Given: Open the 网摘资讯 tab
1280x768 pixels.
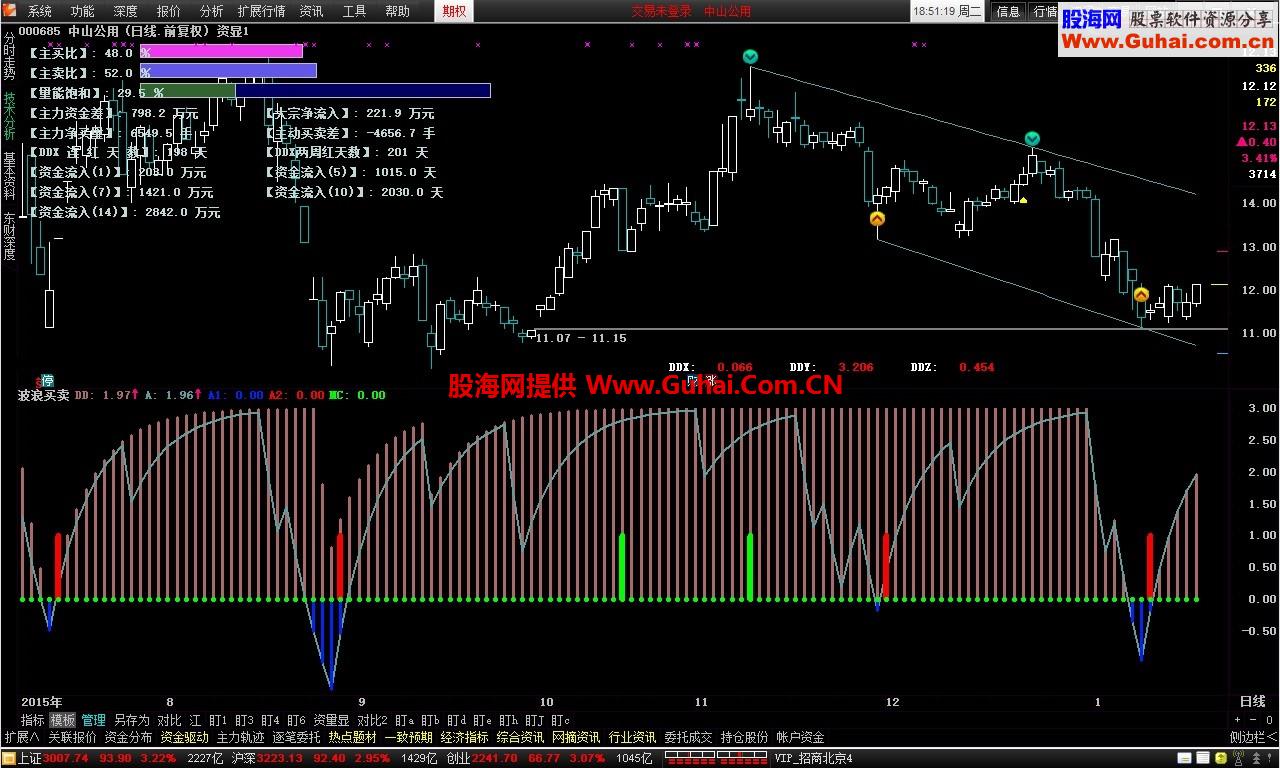Looking at the screenshot, I should pyautogui.click(x=577, y=737).
